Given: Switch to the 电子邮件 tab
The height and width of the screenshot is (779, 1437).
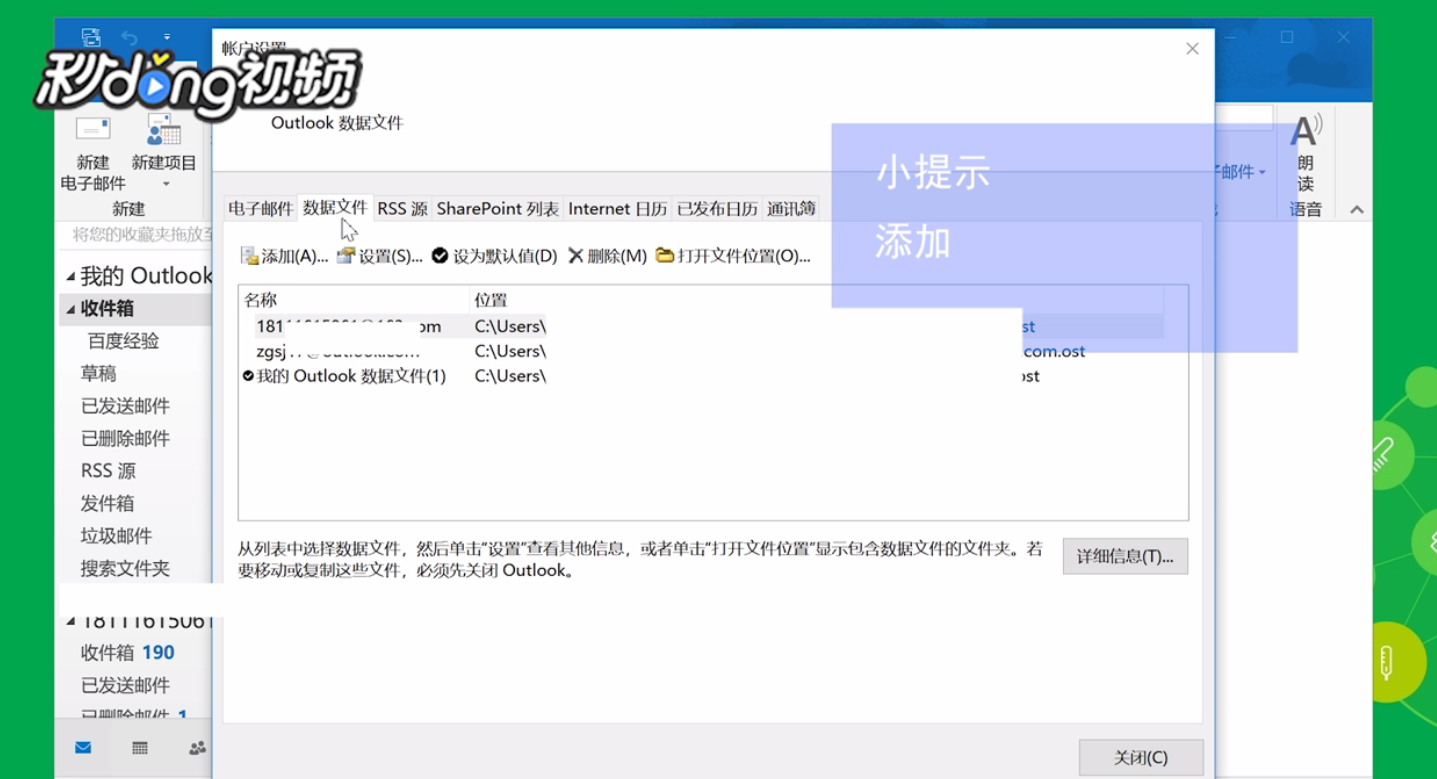Looking at the screenshot, I should [x=261, y=208].
